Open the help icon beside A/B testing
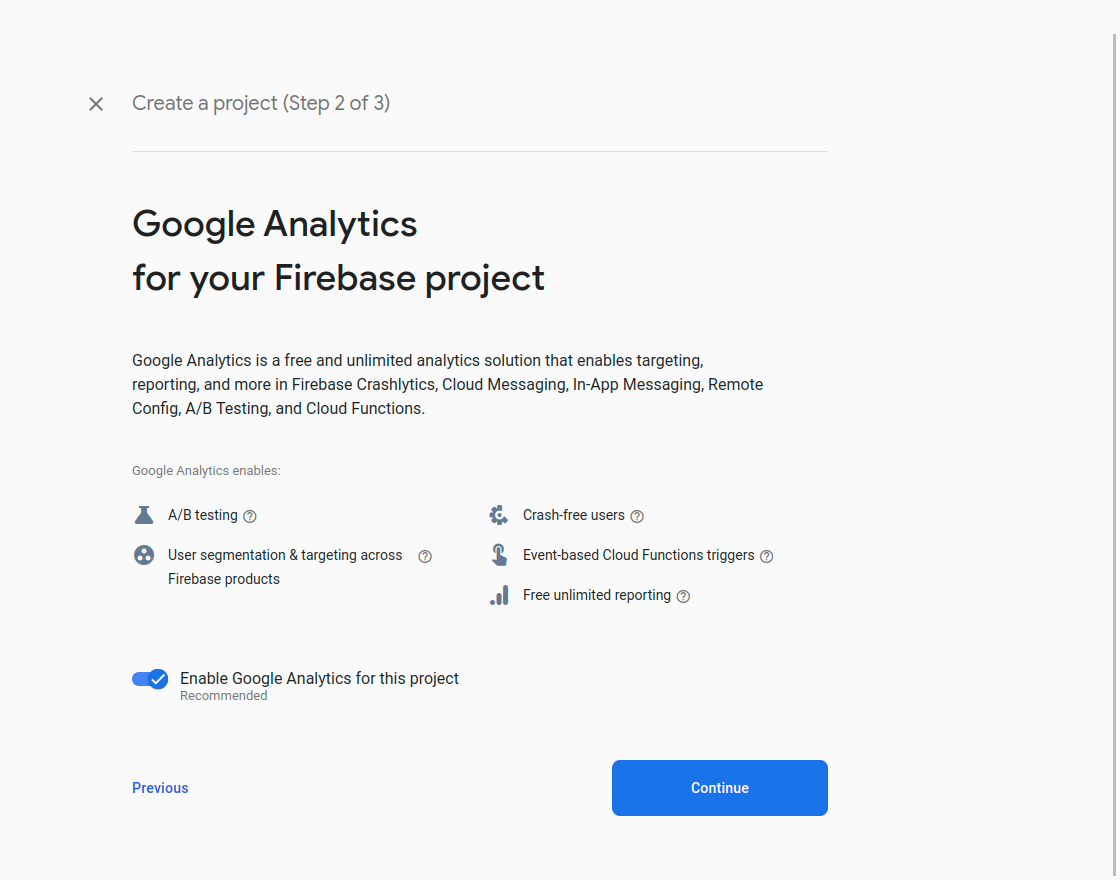The width and height of the screenshot is (1120, 880). click(x=249, y=516)
